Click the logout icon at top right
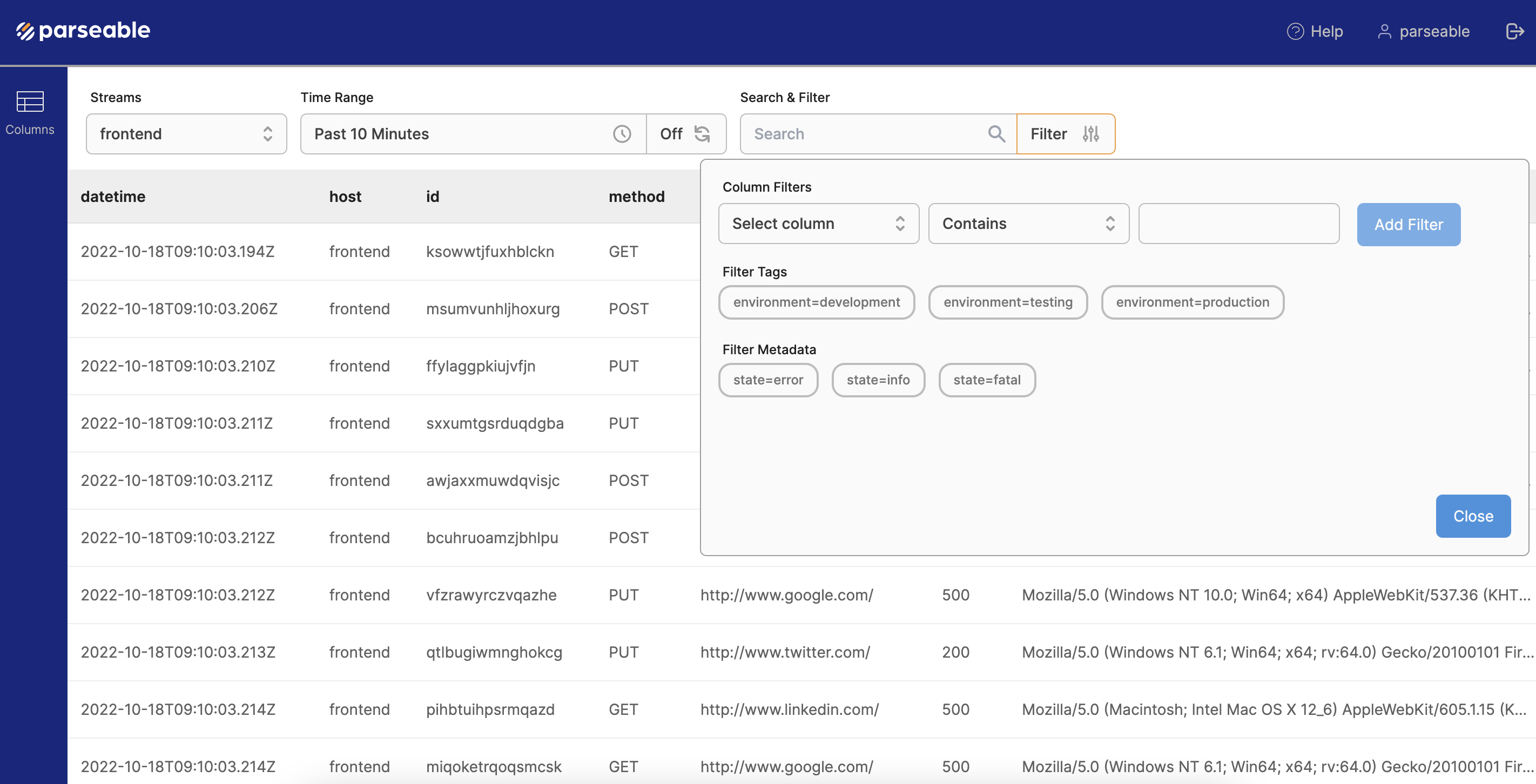The height and width of the screenshot is (784, 1536). (1513, 31)
